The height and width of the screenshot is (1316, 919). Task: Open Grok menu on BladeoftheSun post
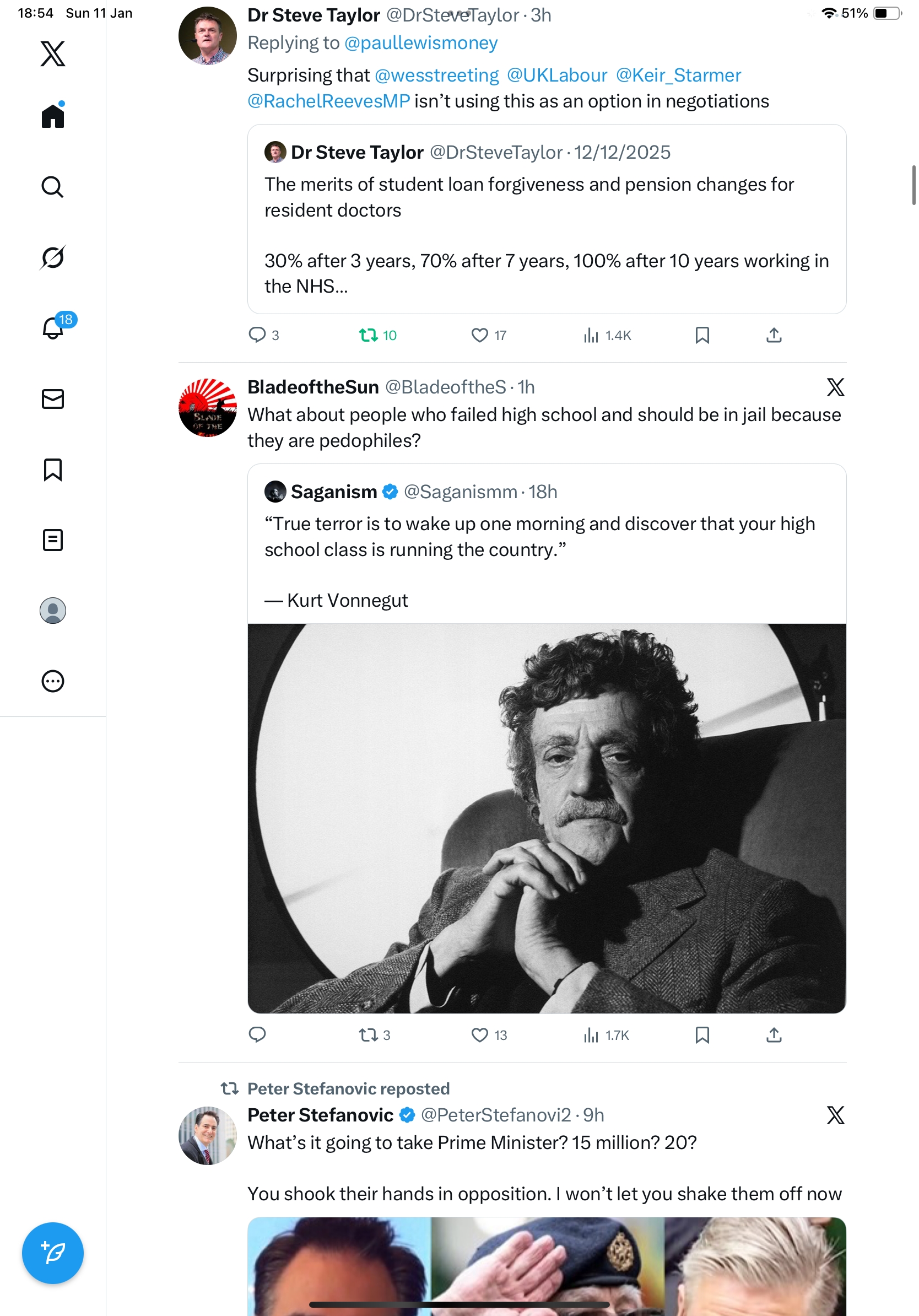coord(835,387)
